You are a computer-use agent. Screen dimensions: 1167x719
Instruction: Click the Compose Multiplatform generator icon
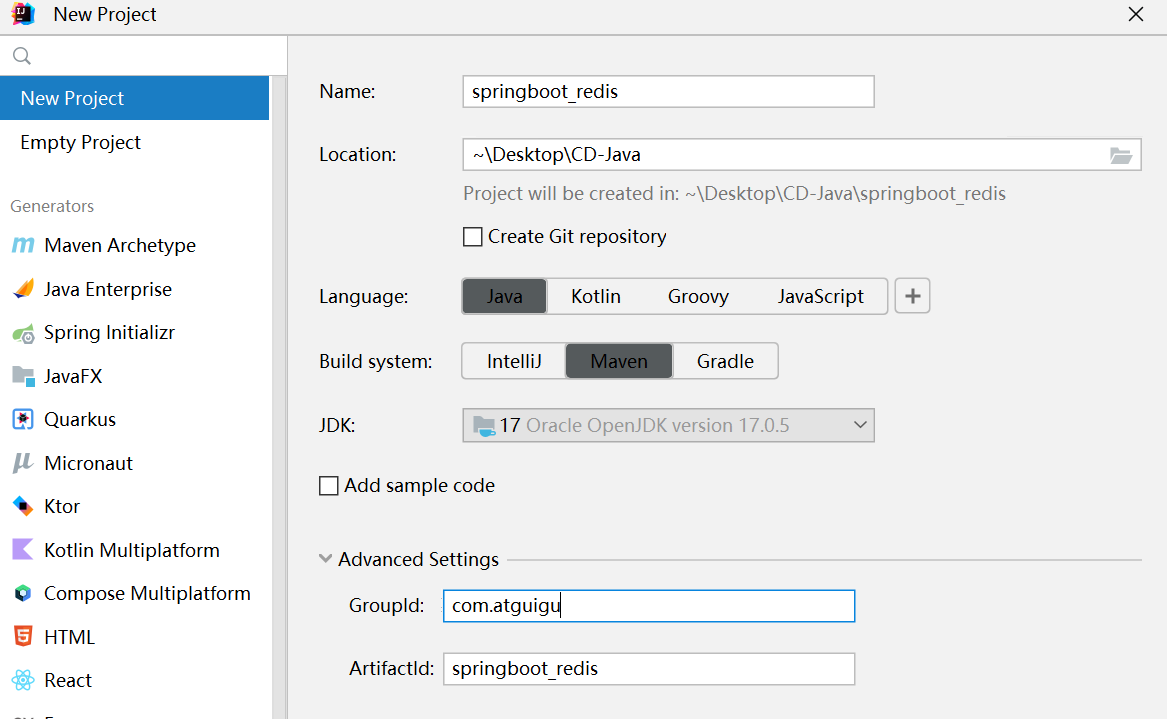(x=23, y=593)
